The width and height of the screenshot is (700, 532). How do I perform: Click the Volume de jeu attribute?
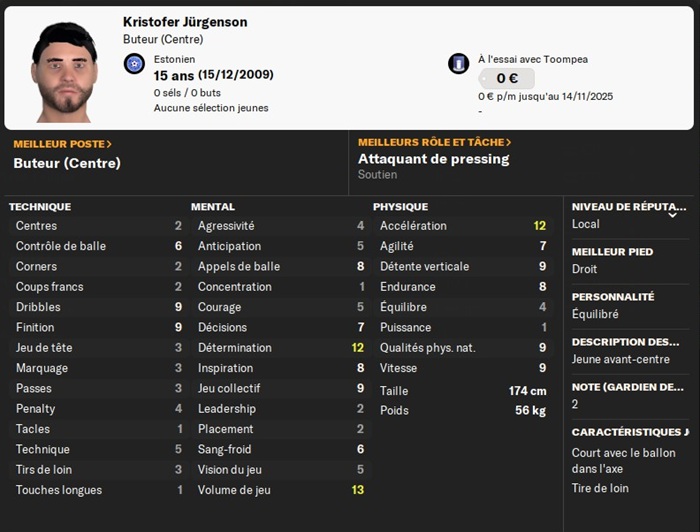[280, 490]
